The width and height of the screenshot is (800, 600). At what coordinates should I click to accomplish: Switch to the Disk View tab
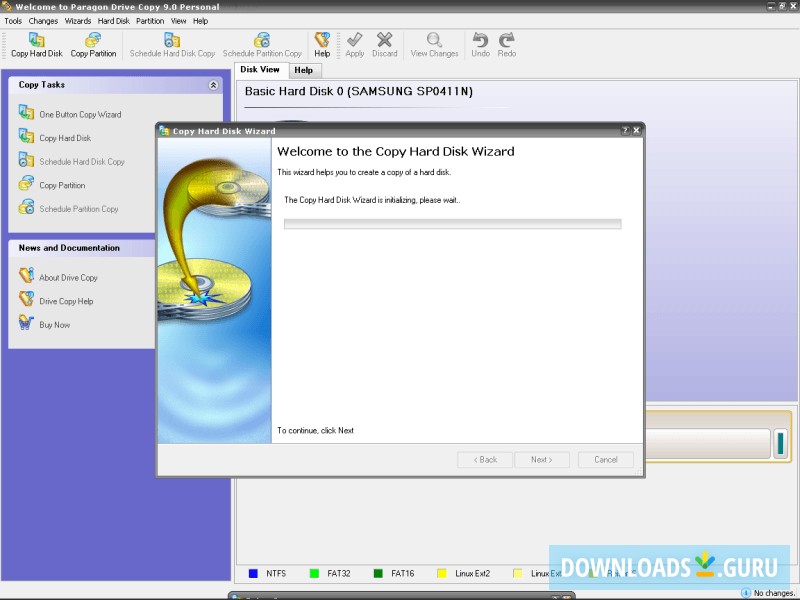point(261,70)
